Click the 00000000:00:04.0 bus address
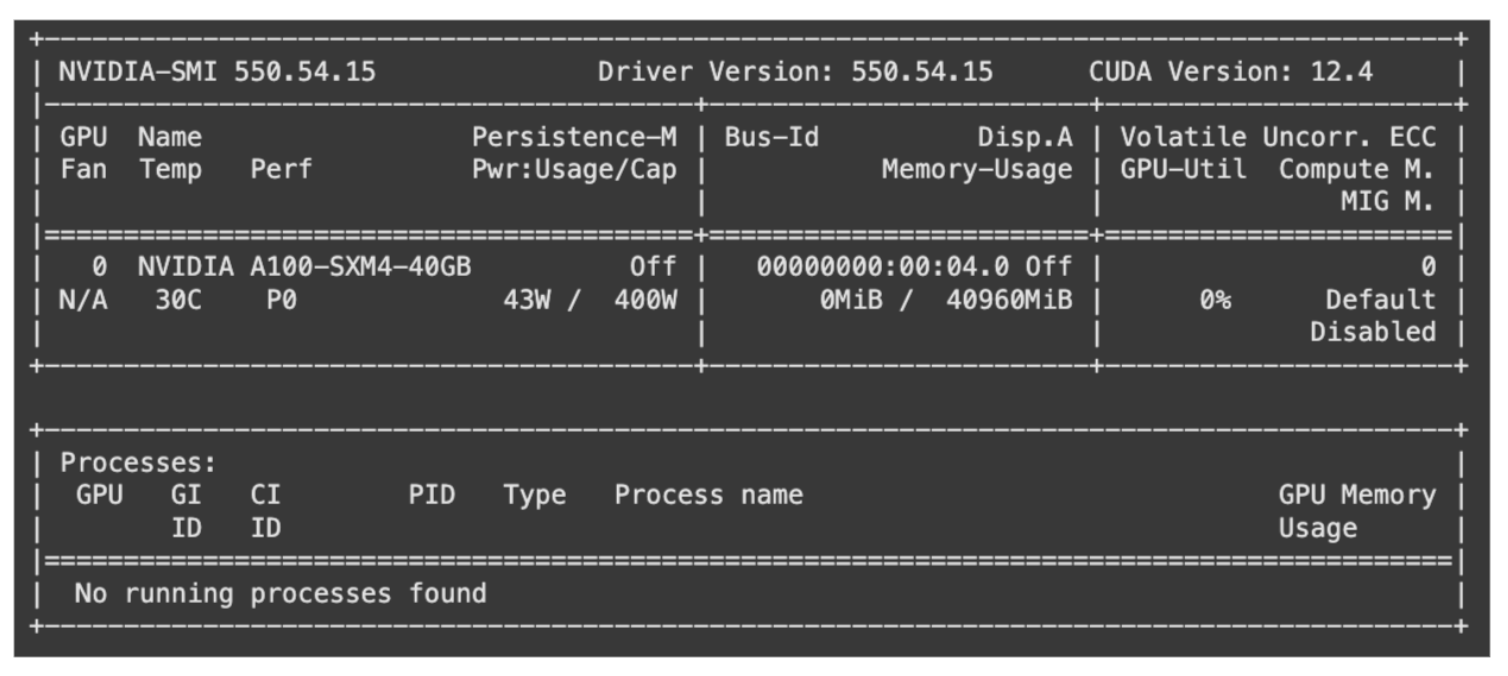 click(884, 267)
